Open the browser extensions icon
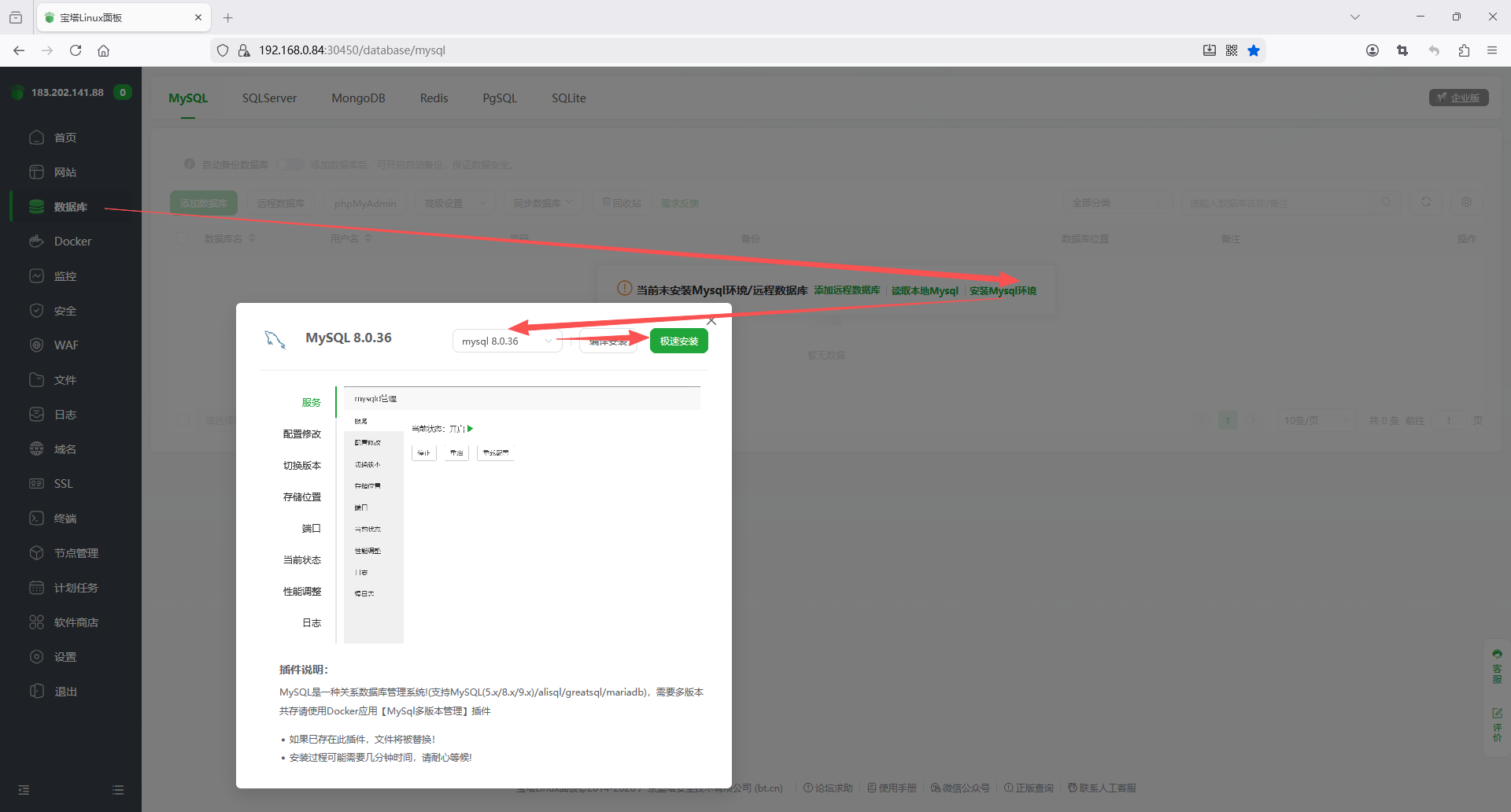Image resolution: width=1511 pixels, height=812 pixels. coord(1464,50)
